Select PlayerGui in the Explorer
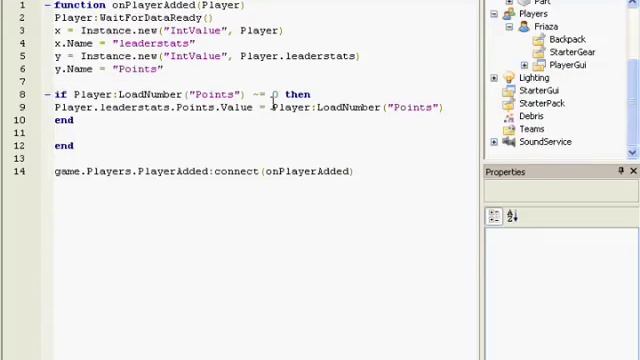640x360 pixels. [x=568, y=65]
